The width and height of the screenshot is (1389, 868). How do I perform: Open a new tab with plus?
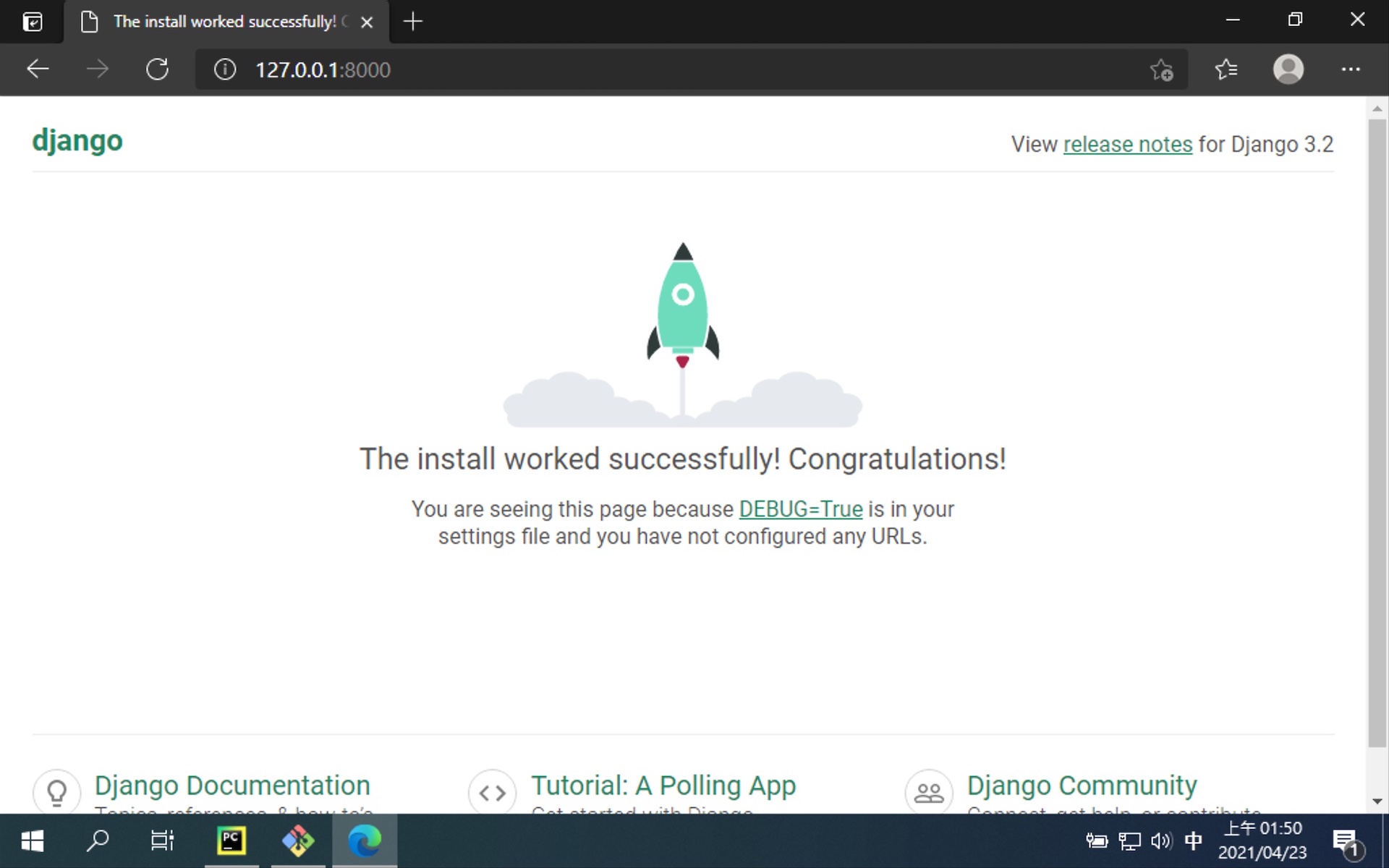412,22
